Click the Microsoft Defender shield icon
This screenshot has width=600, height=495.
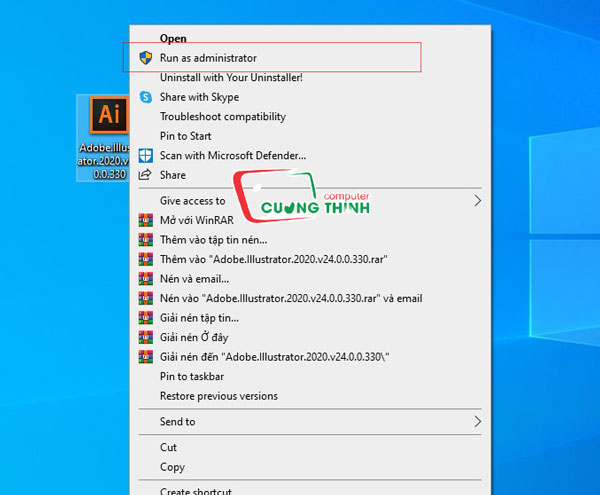pyautogui.click(x=145, y=156)
